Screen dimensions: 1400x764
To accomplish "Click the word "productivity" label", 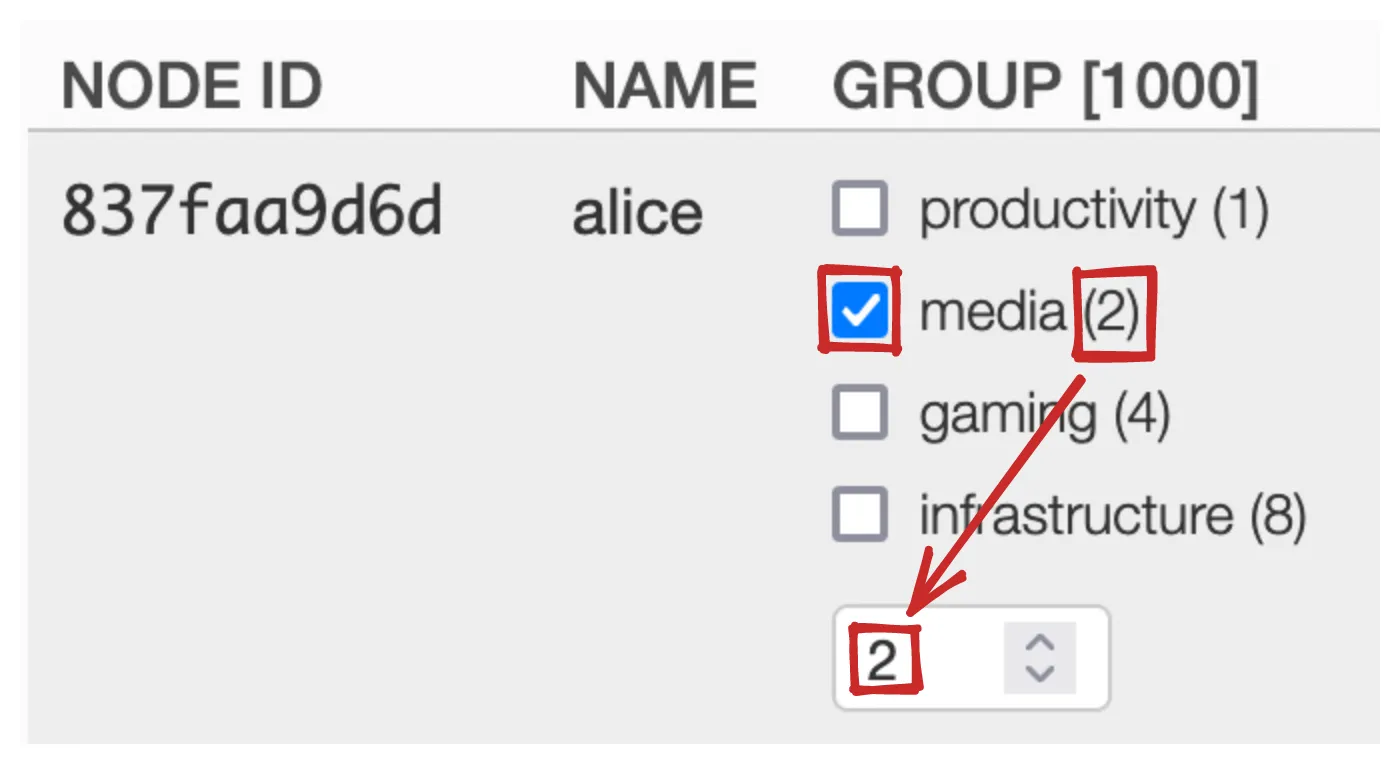I will pyautogui.click(x=1056, y=210).
